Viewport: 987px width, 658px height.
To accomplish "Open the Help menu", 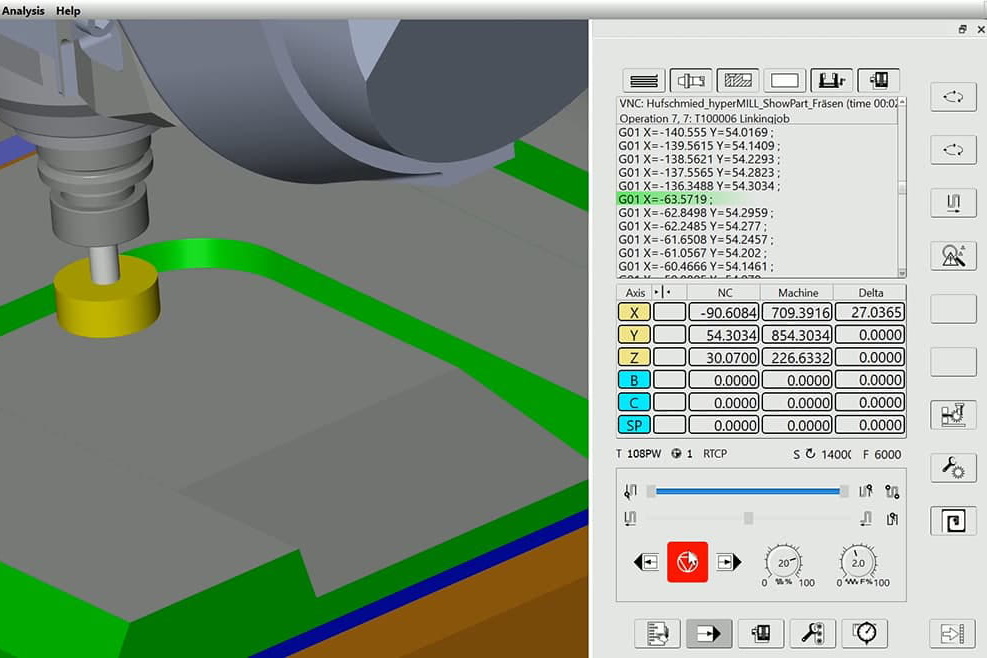I will pyautogui.click(x=67, y=10).
